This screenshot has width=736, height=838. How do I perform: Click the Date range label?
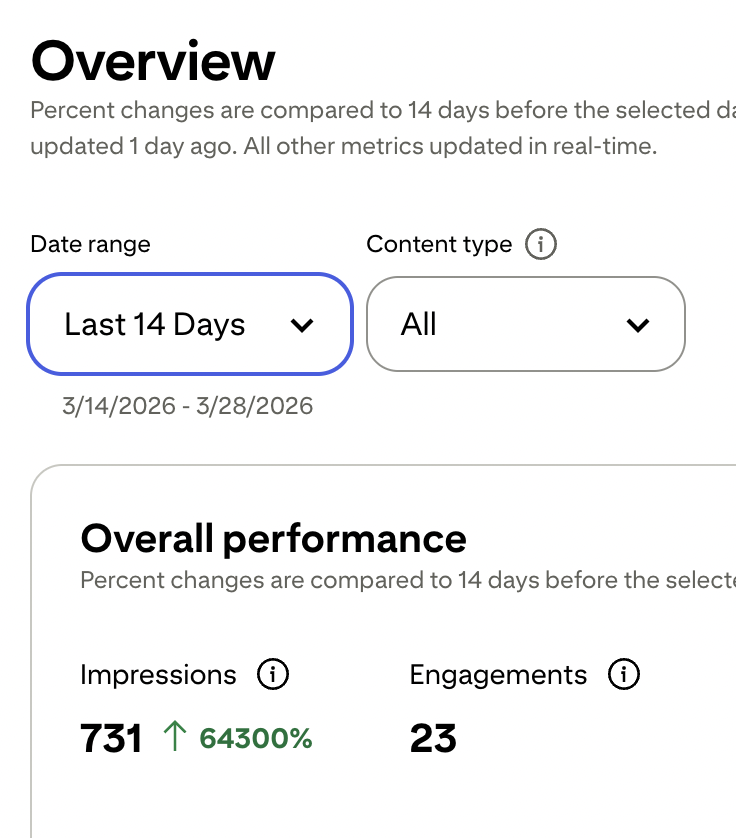(x=90, y=244)
